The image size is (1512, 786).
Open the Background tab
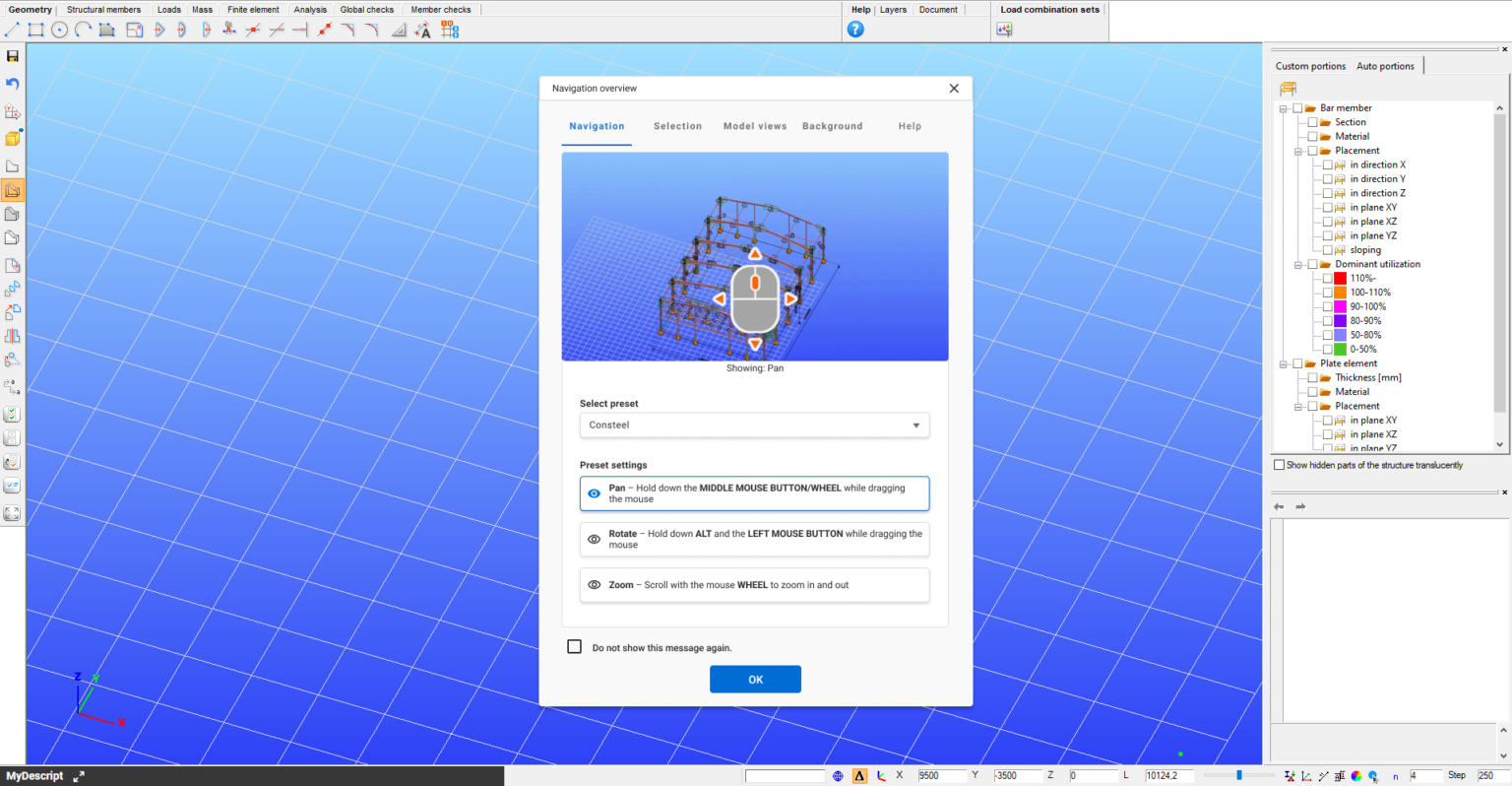pyautogui.click(x=832, y=126)
